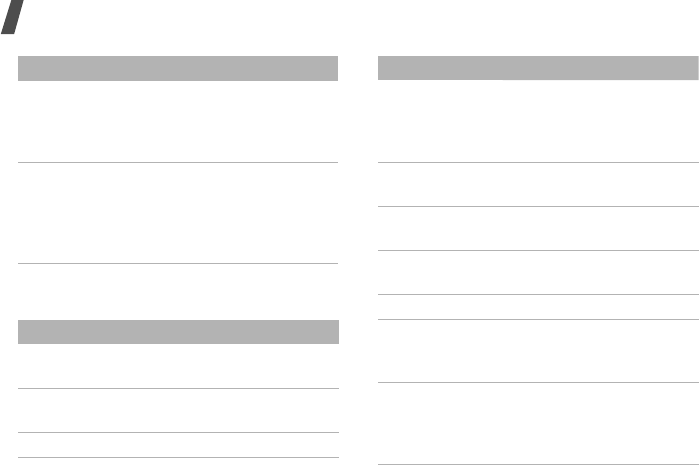Select the second row of right-column table

tap(538, 185)
